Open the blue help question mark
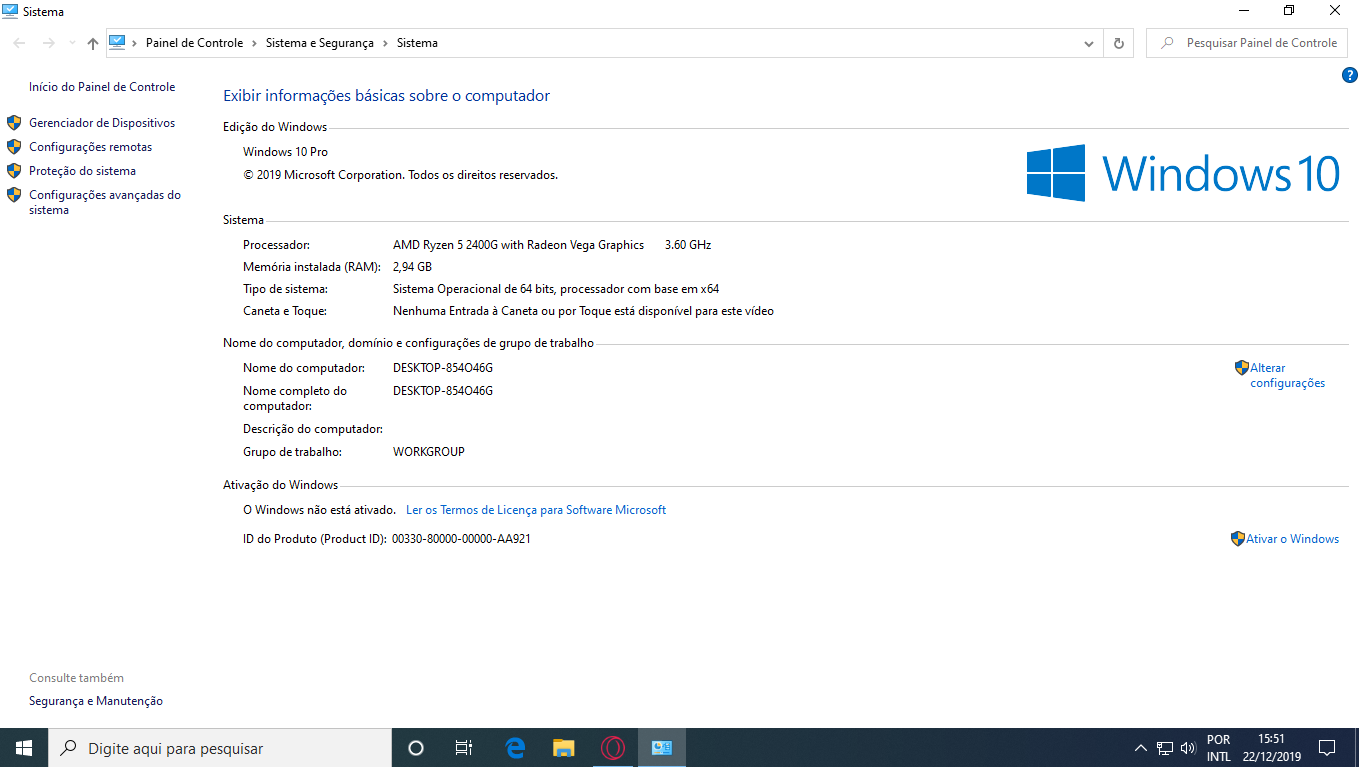1359x767 pixels. click(1349, 75)
